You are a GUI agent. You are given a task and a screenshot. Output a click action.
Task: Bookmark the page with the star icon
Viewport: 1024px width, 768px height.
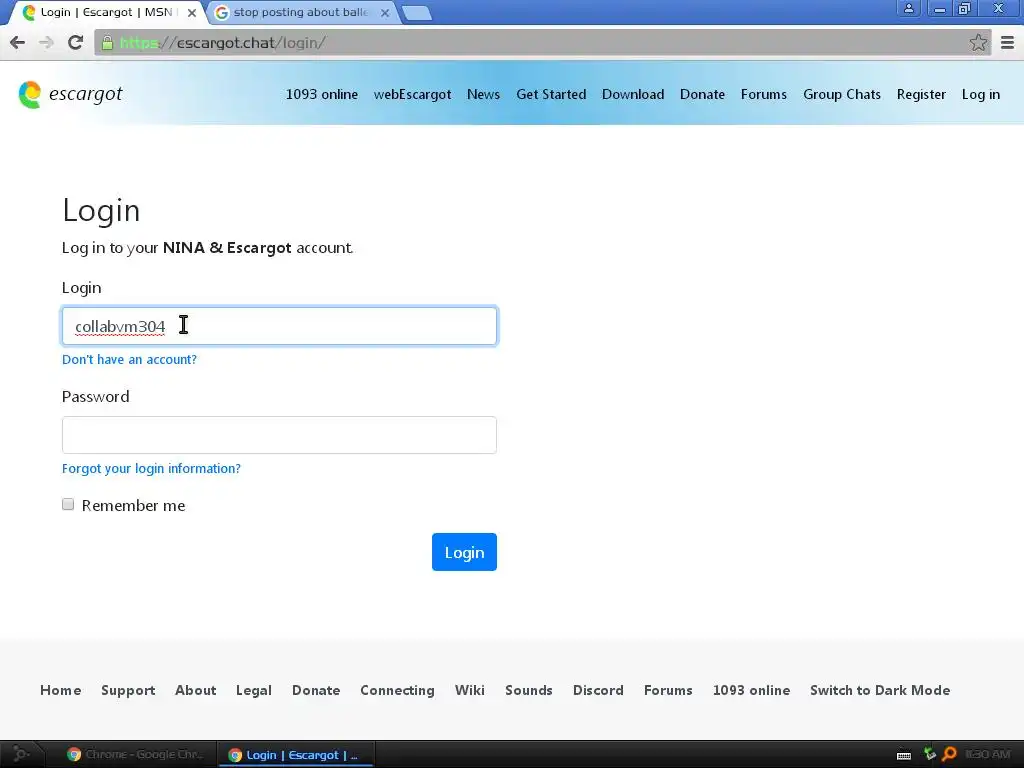978,42
